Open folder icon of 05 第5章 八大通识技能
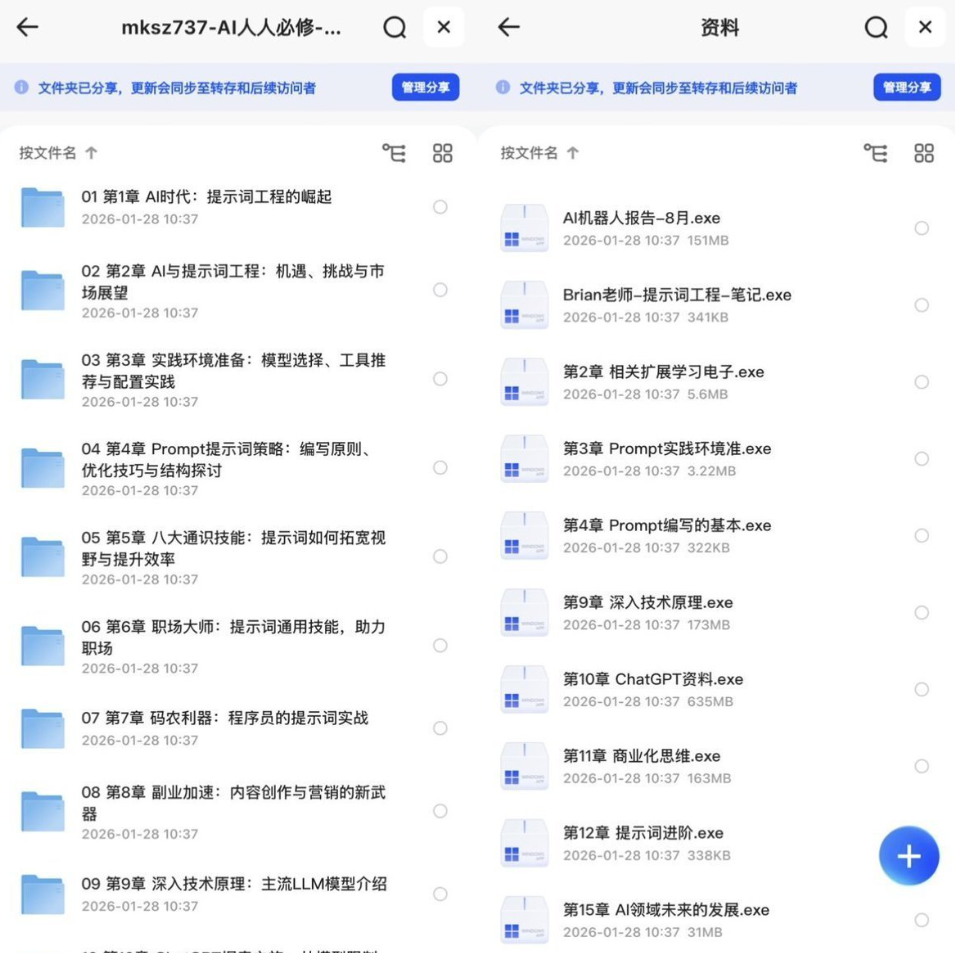The height and width of the screenshot is (953, 955). coord(43,557)
